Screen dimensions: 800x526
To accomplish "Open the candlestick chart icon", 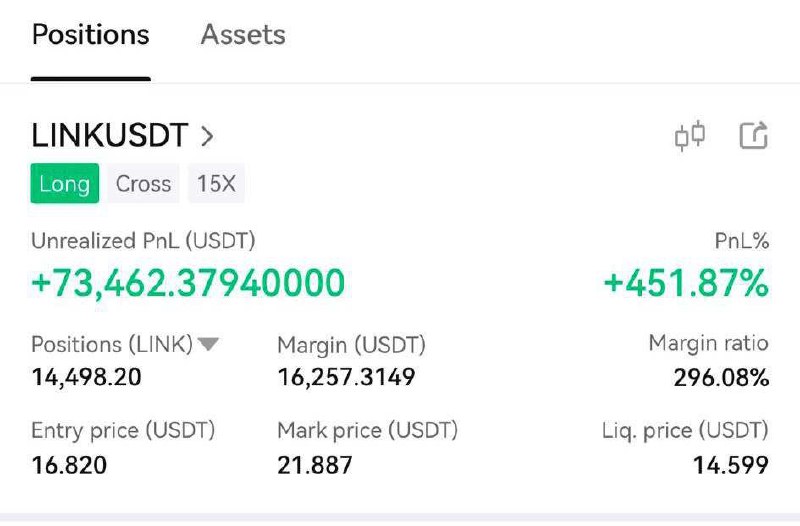I will [x=690, y=136].
